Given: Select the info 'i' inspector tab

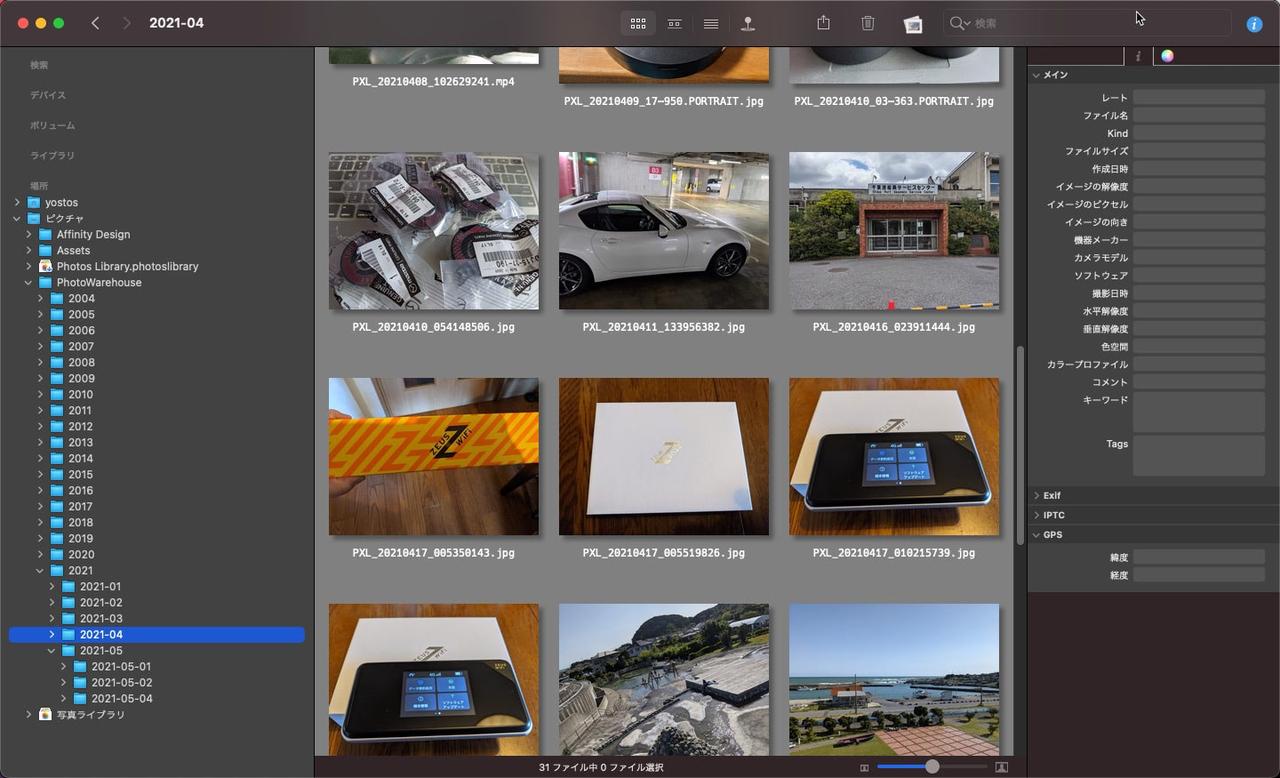Looking at the screenshot, I should 1138,56.
